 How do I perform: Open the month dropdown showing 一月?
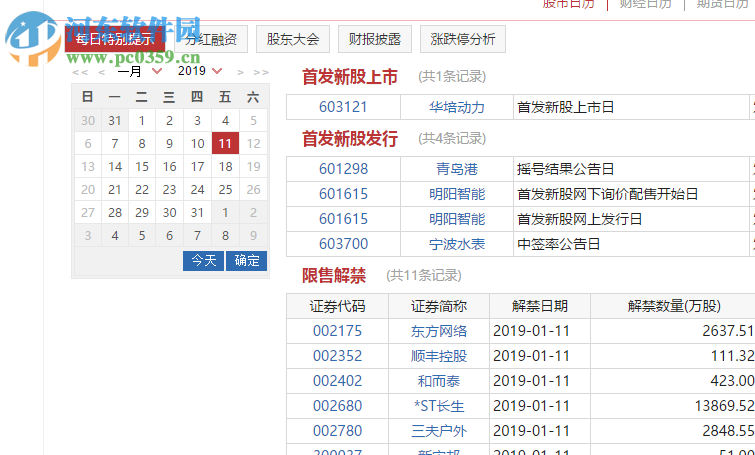pos(140,71)
